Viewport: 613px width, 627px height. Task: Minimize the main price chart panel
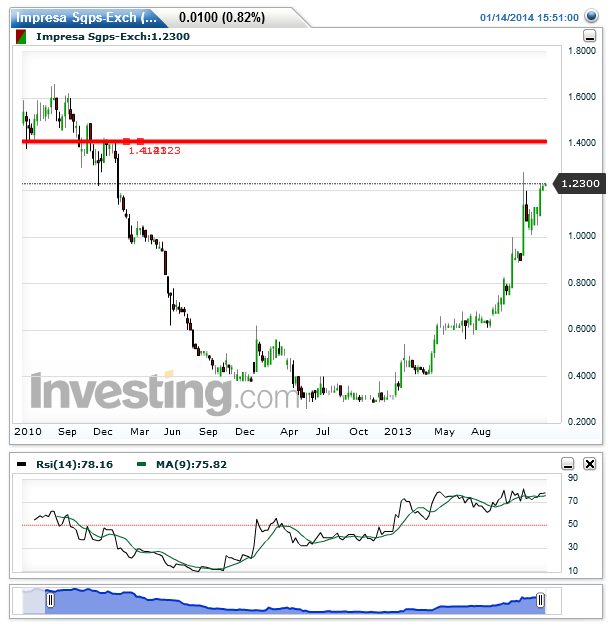coord(589,36)
